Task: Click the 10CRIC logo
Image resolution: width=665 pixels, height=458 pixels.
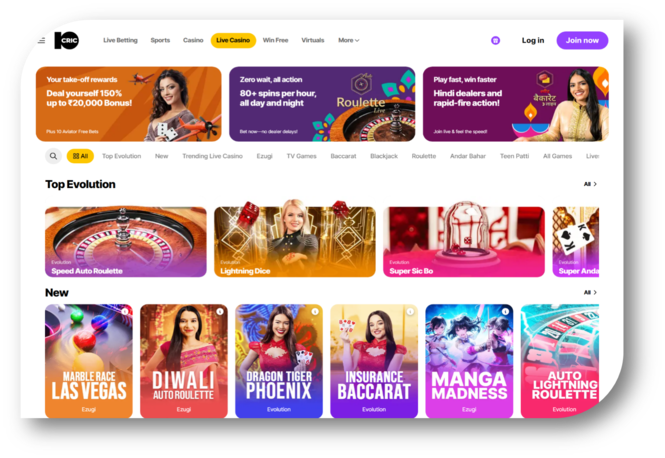Action: (x=67, y=40)
